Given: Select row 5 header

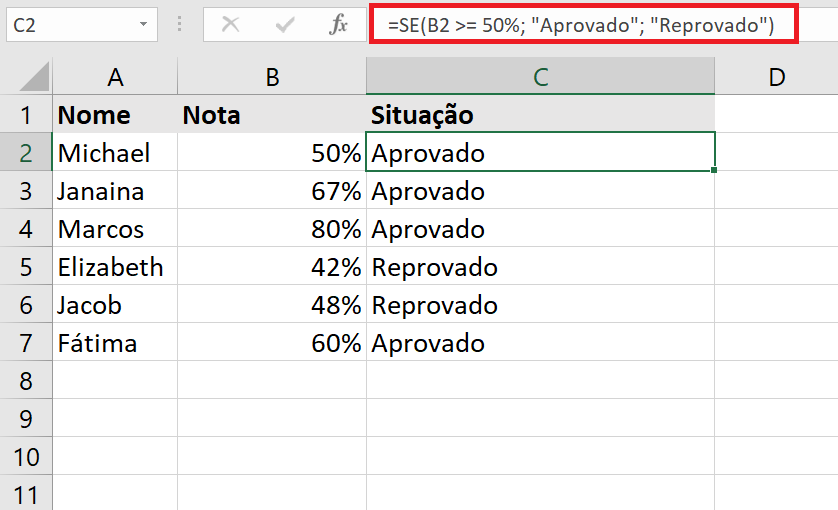Looking at the screenshot, I should click(x=26, y=266).
